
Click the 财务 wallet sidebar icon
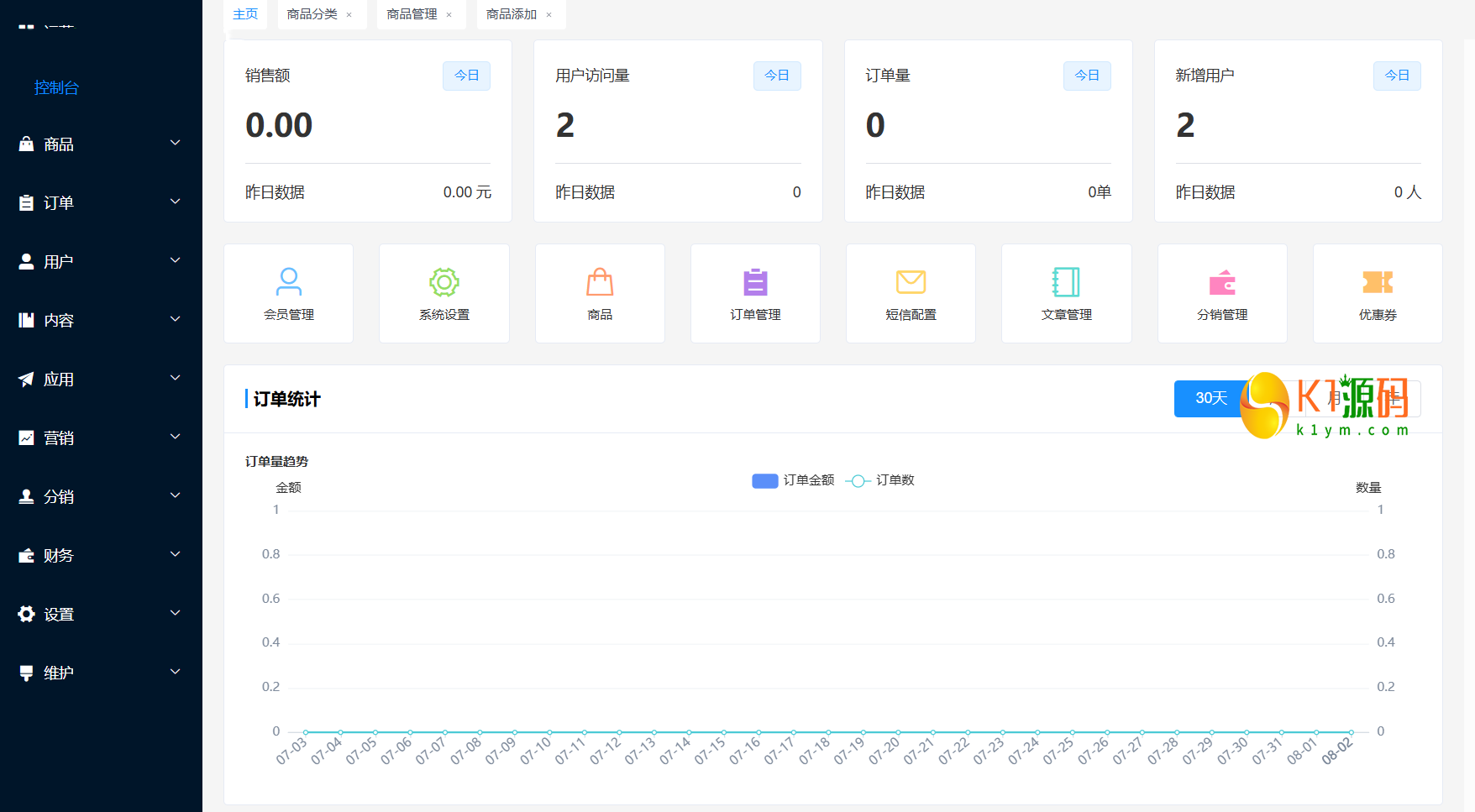tap(26, 555)
